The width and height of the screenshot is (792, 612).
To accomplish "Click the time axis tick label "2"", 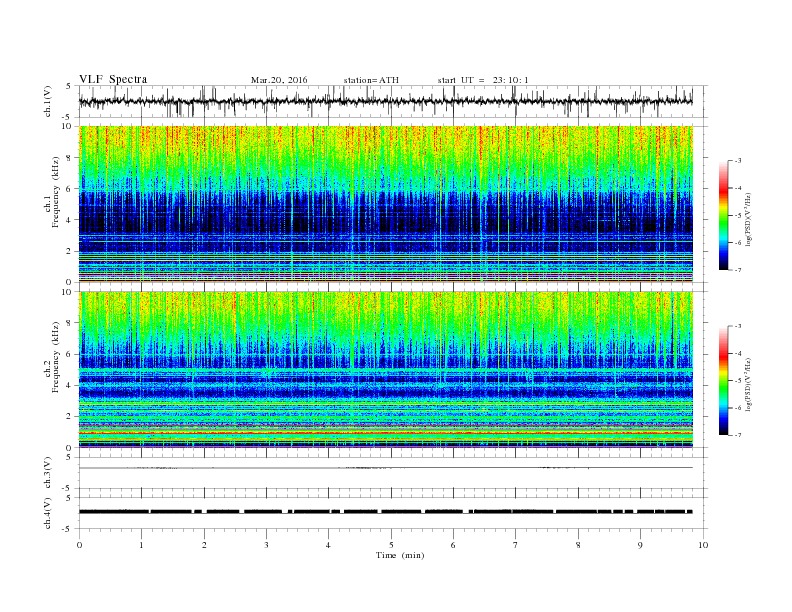I will pos(204,545).
